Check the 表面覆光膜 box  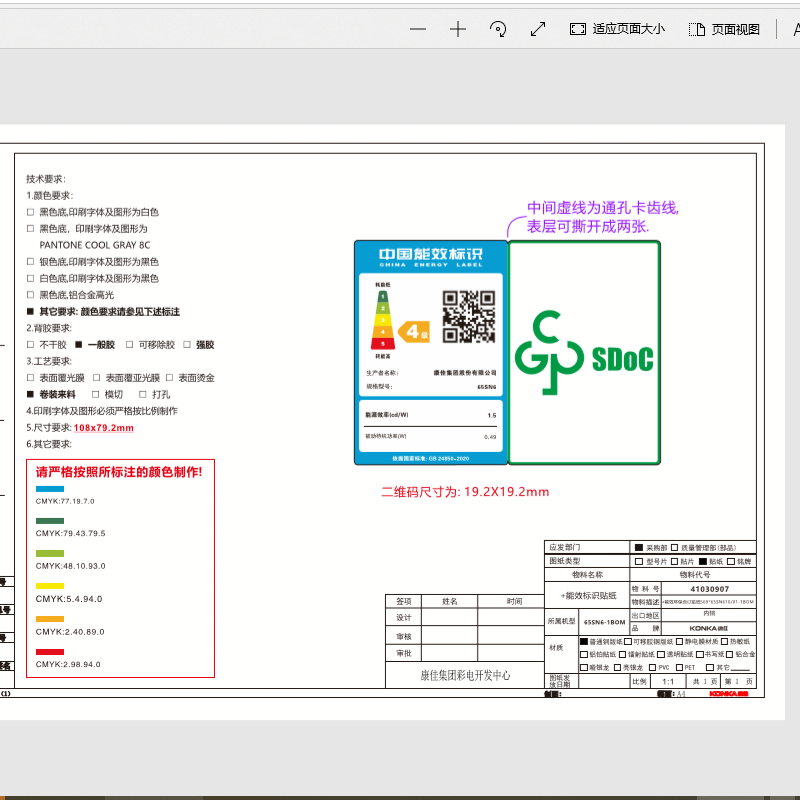(30, 378)
